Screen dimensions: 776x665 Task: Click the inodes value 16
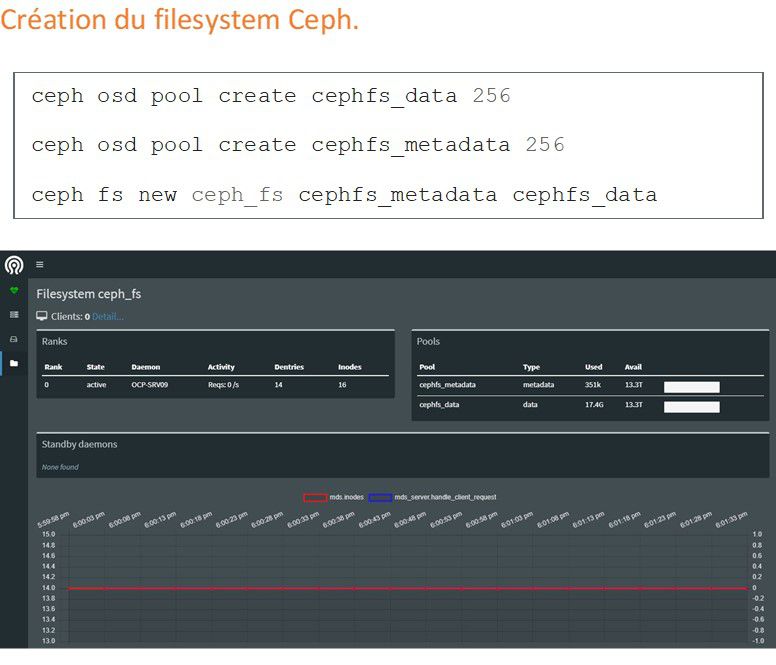point(342,385)
